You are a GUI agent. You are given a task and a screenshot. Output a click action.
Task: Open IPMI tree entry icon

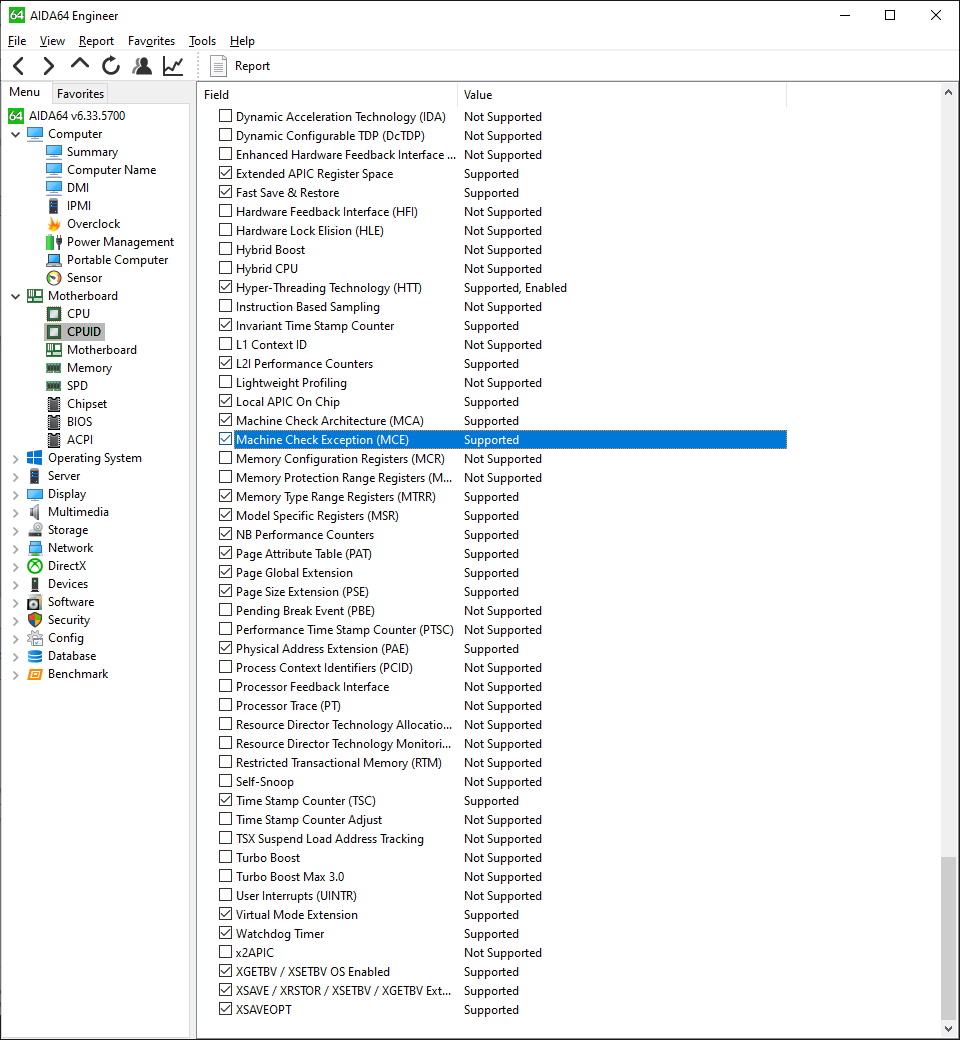click(54, 206)
